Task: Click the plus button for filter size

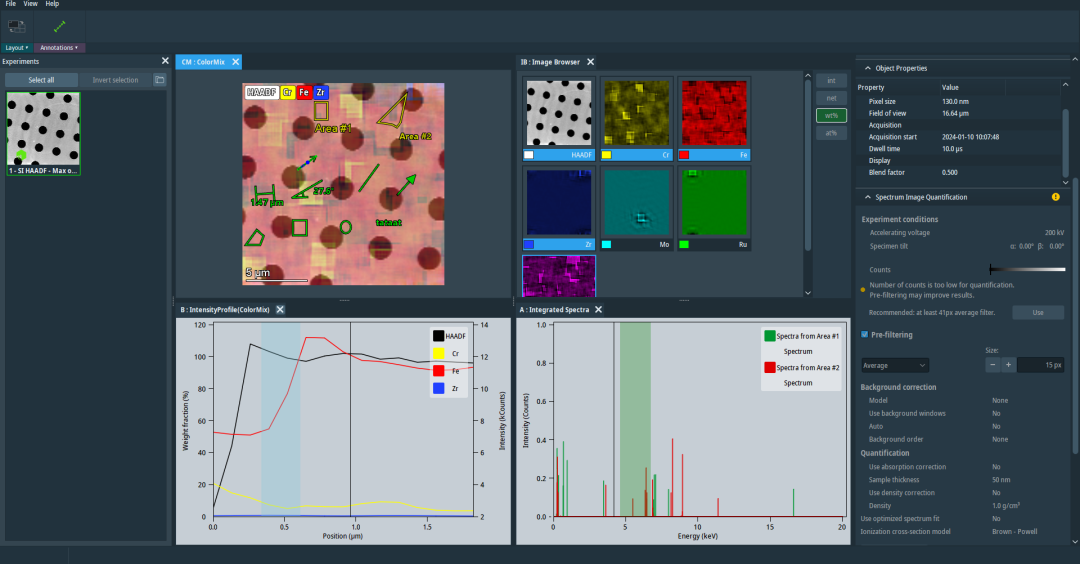Action: click(x=1008, y=365)
